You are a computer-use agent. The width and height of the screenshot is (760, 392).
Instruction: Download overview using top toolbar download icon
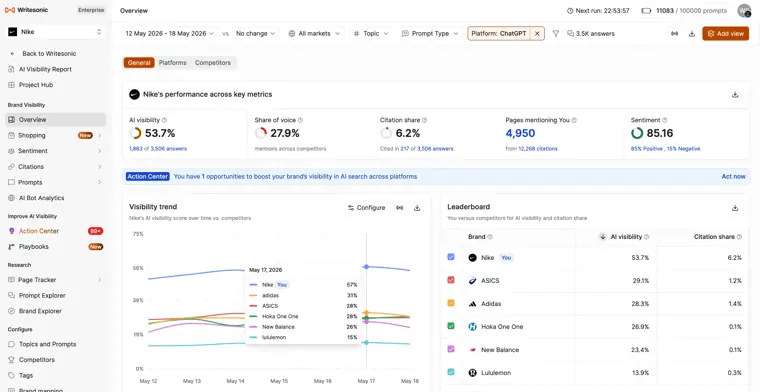(x=692, y=33)
